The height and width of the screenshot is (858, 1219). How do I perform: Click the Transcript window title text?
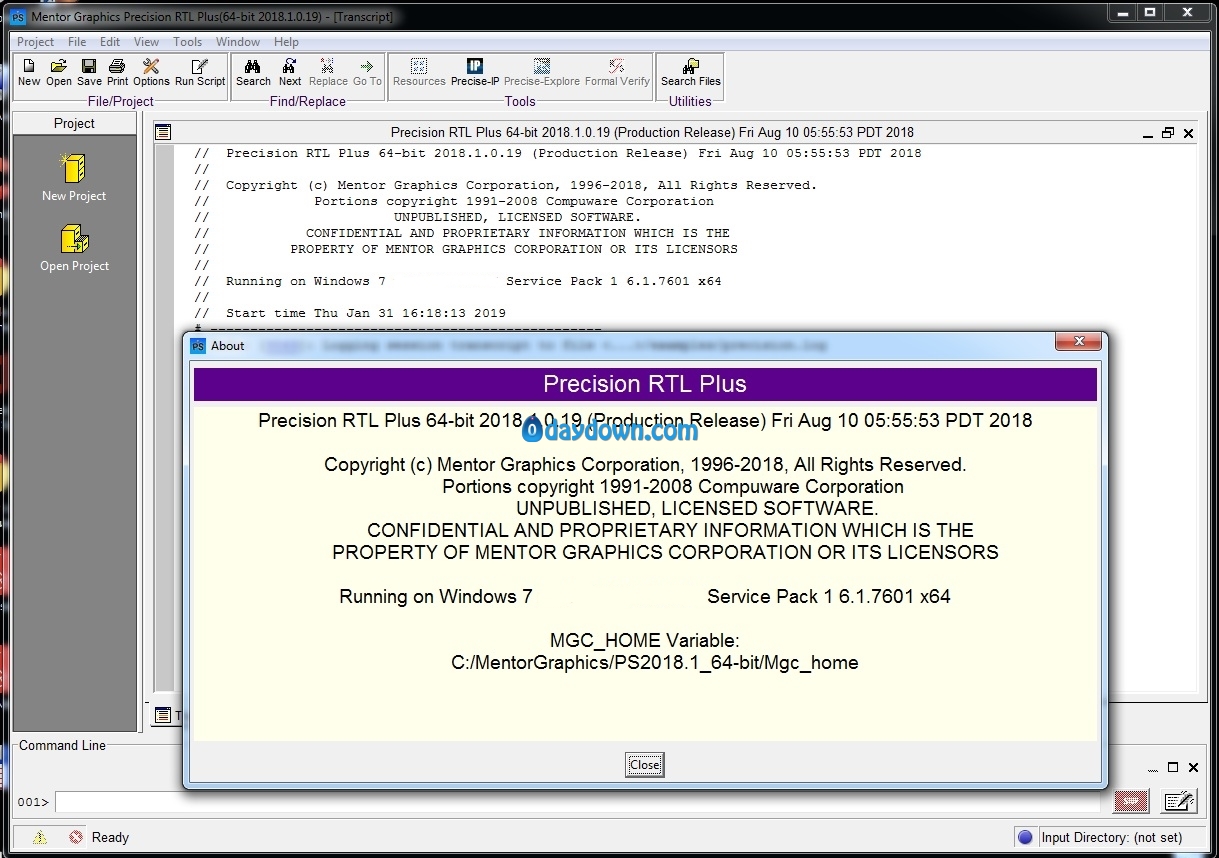652,132
